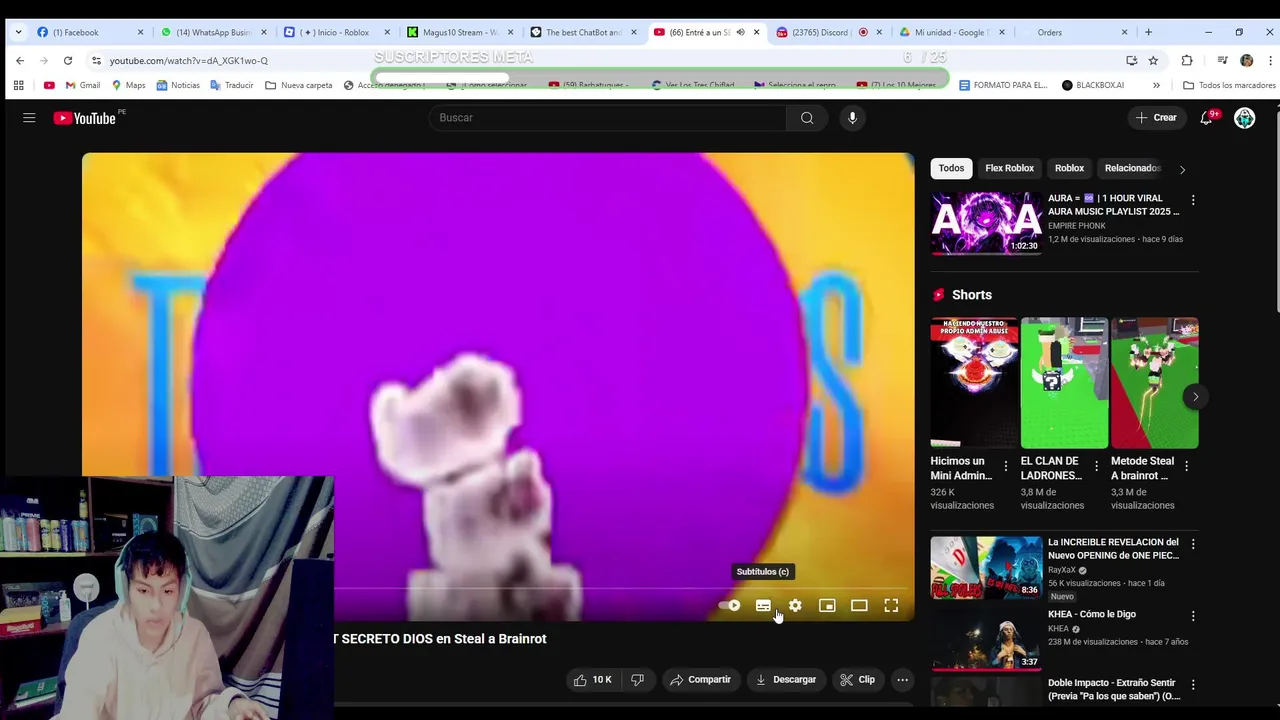Click the Compartir button
Image resolution: width=1280 pixels, height=720 pixels.
(701, 680)
